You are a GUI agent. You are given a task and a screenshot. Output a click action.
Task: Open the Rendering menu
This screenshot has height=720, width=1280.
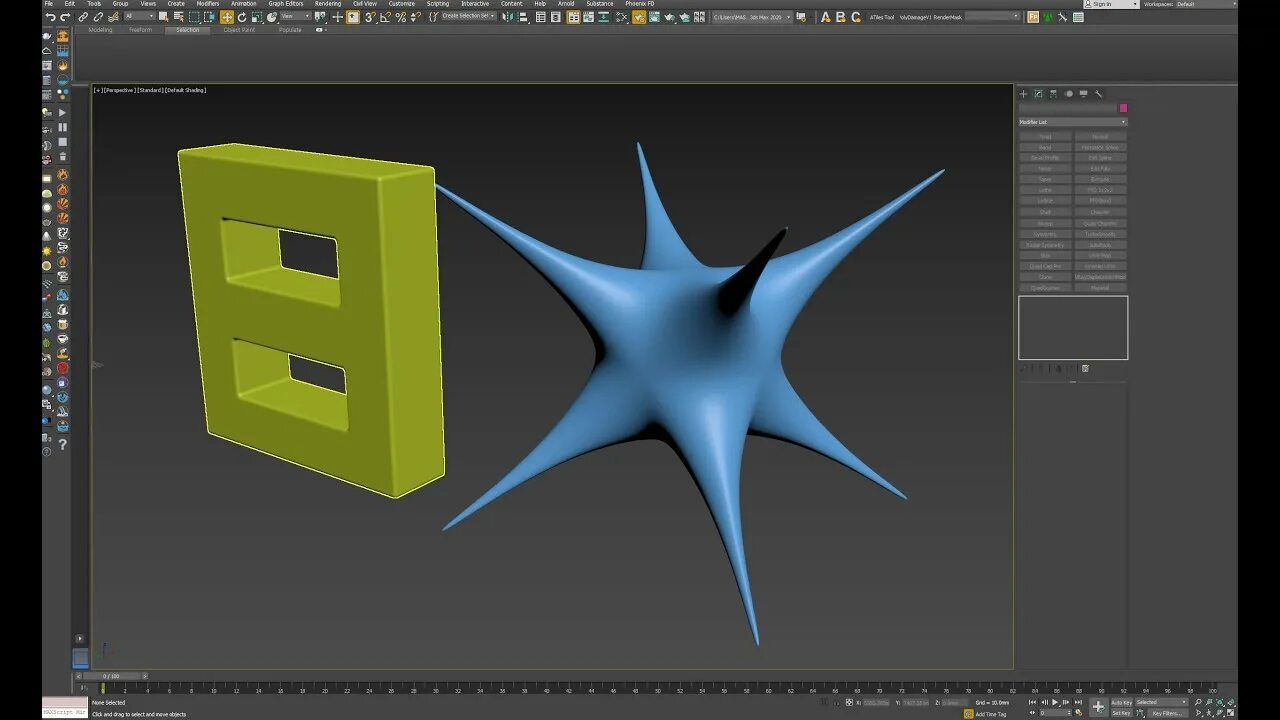[x=328, y=4]
